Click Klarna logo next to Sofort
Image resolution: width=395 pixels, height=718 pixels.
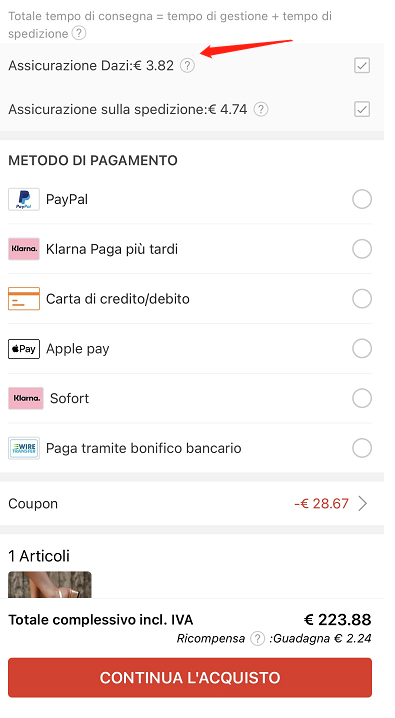[x=26, y=398]
